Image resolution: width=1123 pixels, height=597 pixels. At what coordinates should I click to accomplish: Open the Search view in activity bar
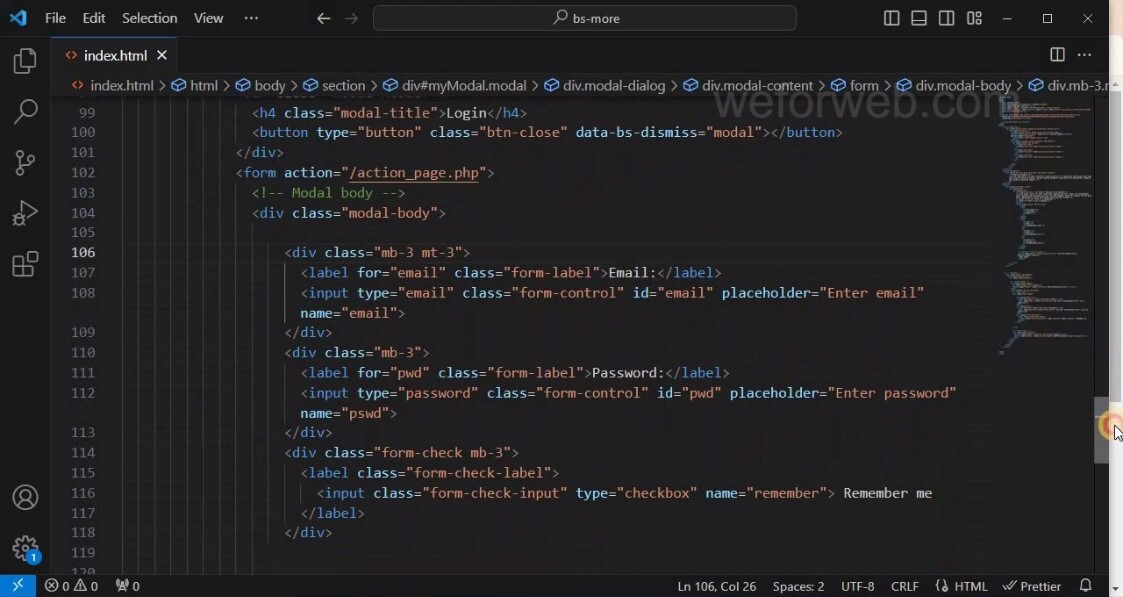[25, 111]
